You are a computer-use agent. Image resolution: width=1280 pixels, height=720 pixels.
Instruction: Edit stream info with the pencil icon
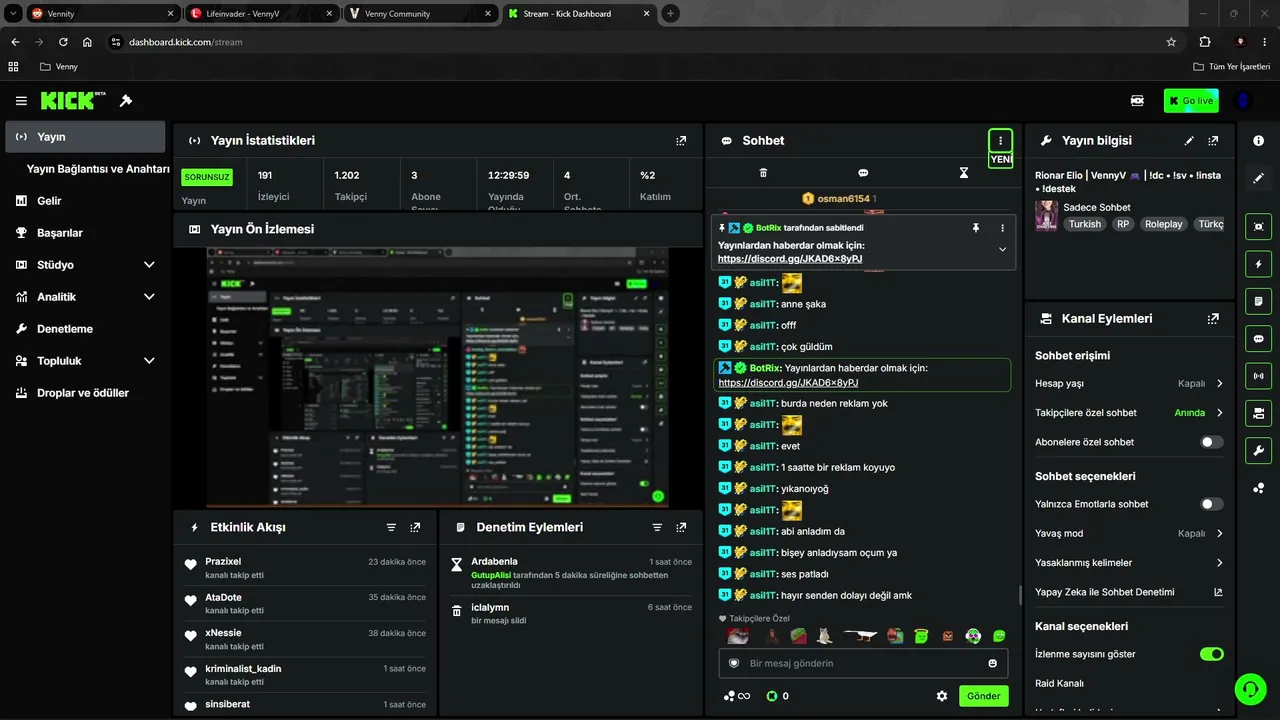[x=1189, y=141]
